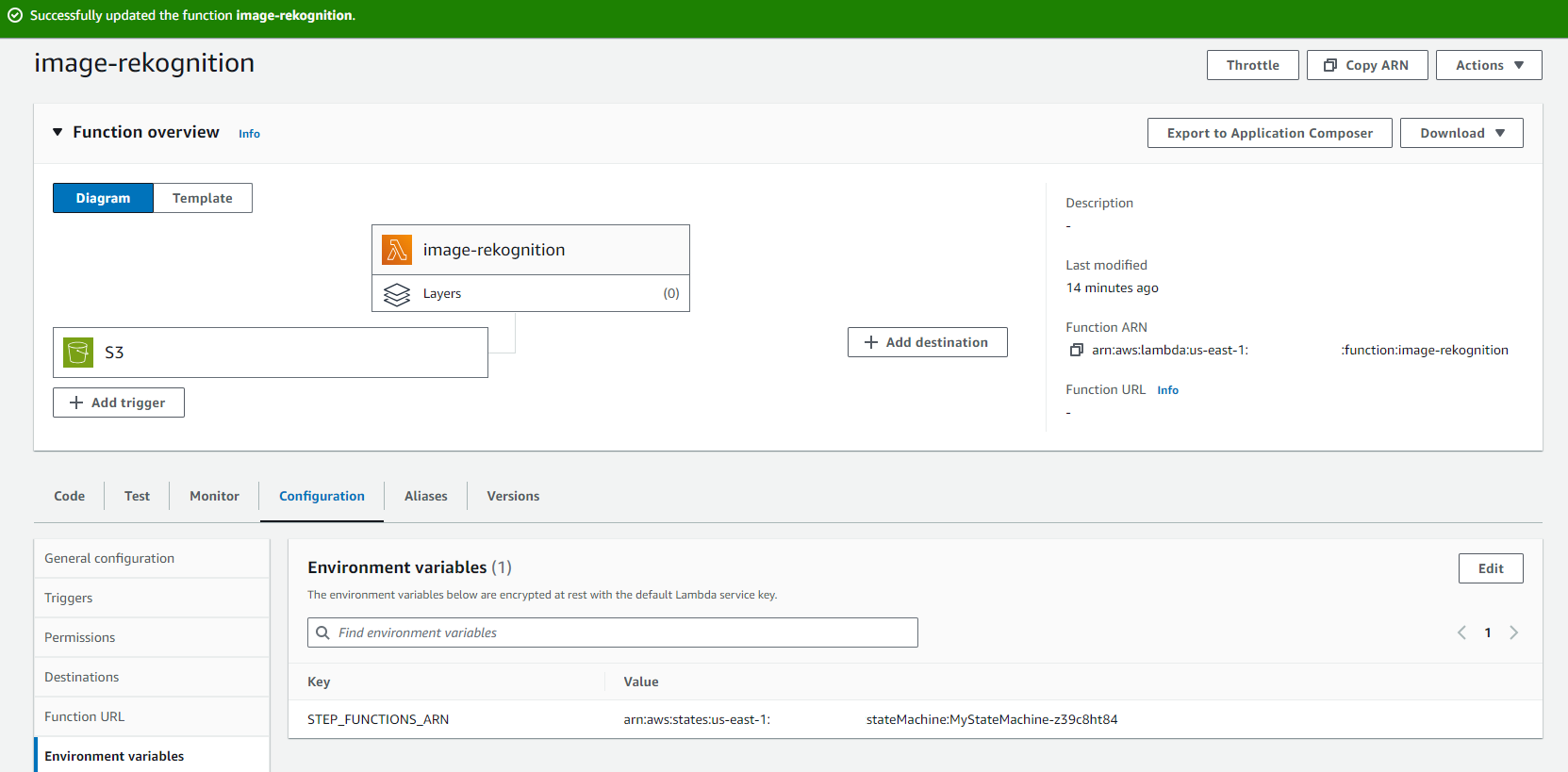Open the Versions tab
Viewport: 1568px width, 772px height.
click(x=513, y=496)
